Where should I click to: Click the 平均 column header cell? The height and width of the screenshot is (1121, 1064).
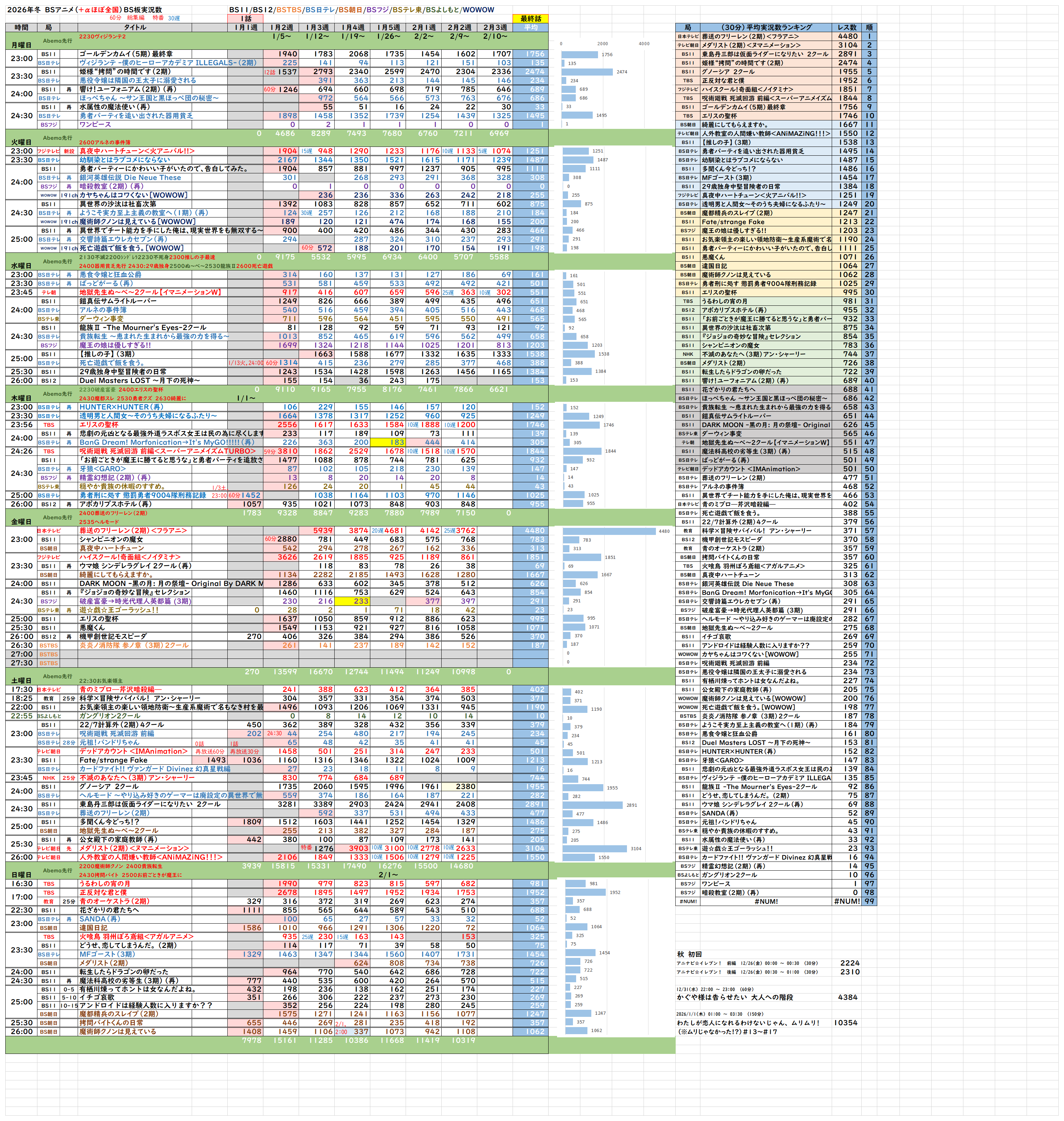[x=530, y=27]
